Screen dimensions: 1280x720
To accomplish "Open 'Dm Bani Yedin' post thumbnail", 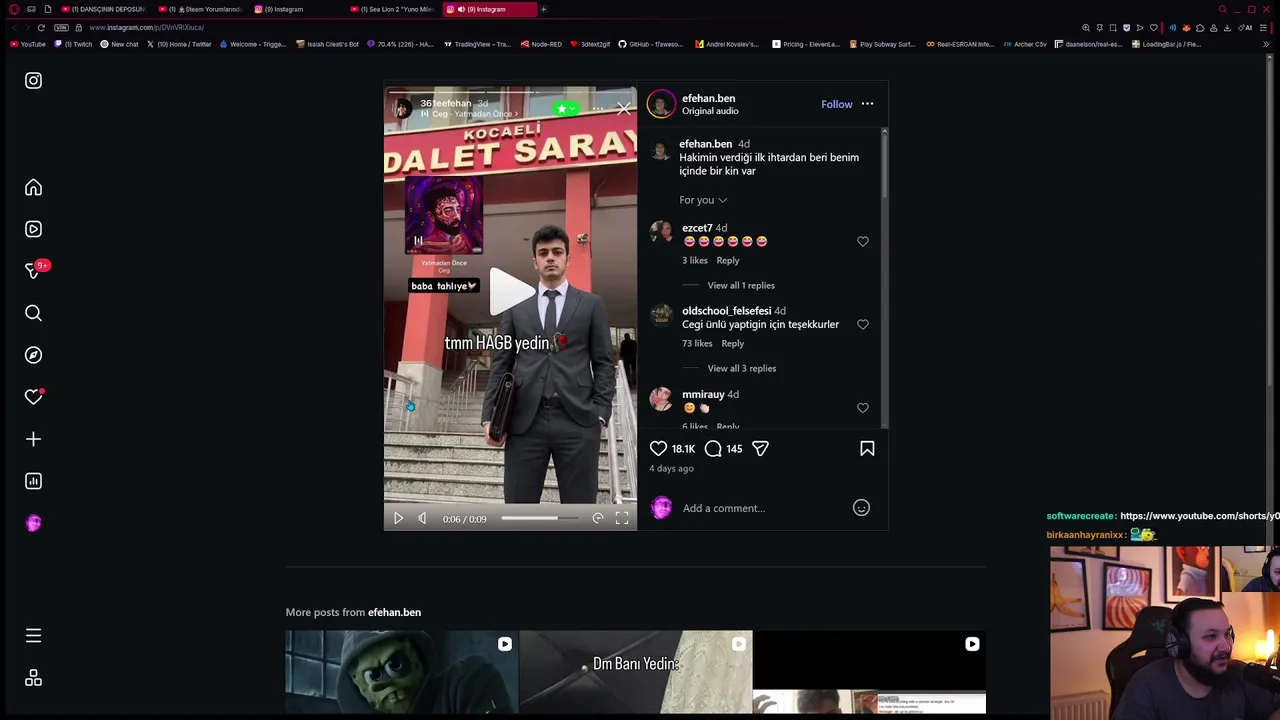I will click(636, 672).
